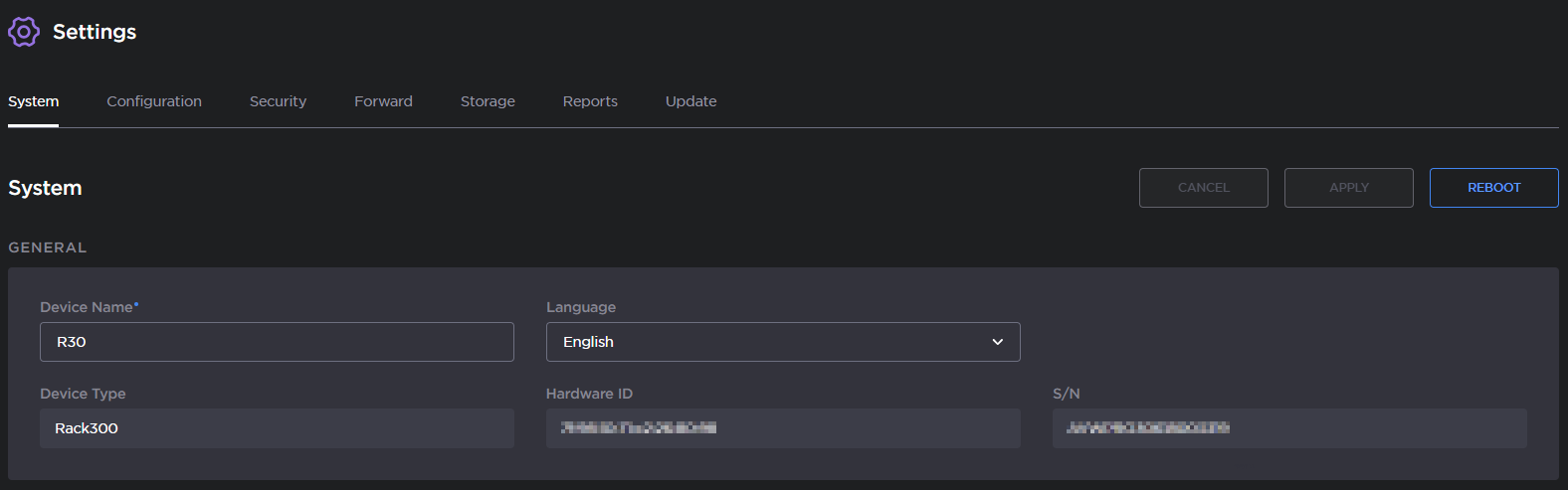Click the Settings page title
1568x490 pixels.
pos(95,32)
